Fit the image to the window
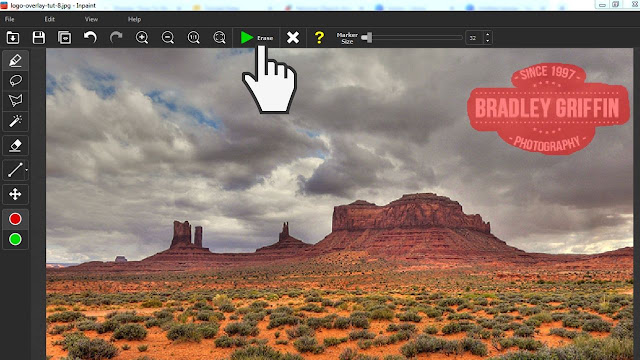The width and height of the screenshot is (640, 360). coord(220,38)
